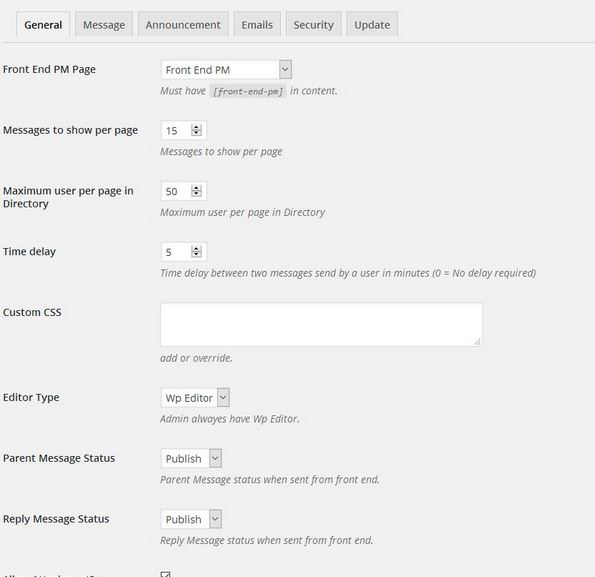Open the Reply Message Status dropdown

[191, 519]
